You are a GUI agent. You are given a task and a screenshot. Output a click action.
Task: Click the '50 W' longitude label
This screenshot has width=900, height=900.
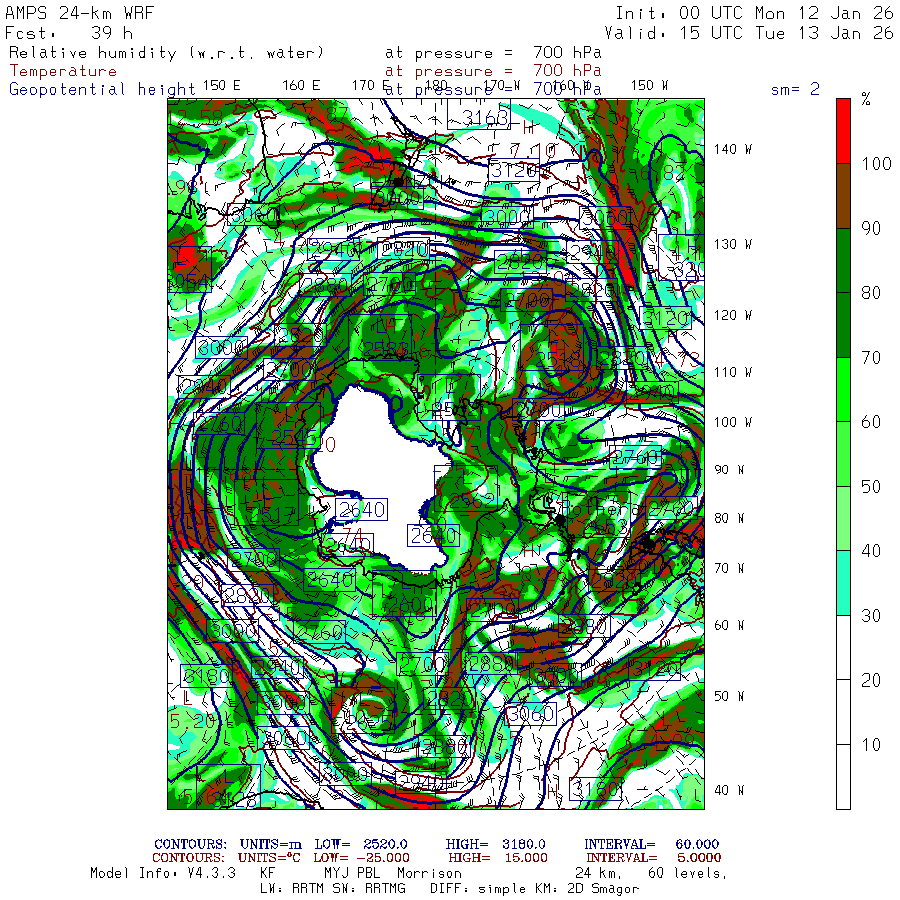click(x=729, y=696)
